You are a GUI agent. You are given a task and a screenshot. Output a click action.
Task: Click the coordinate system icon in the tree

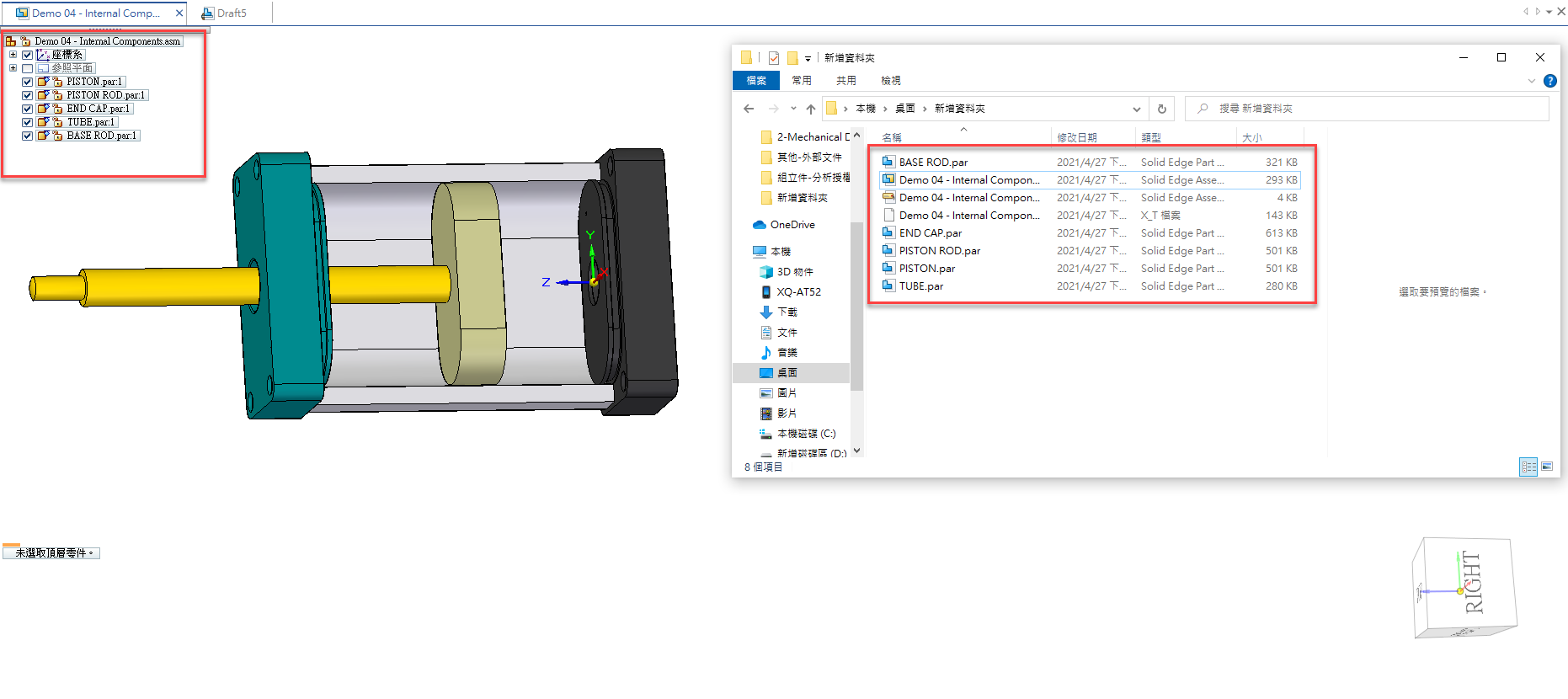pos(43,55)
